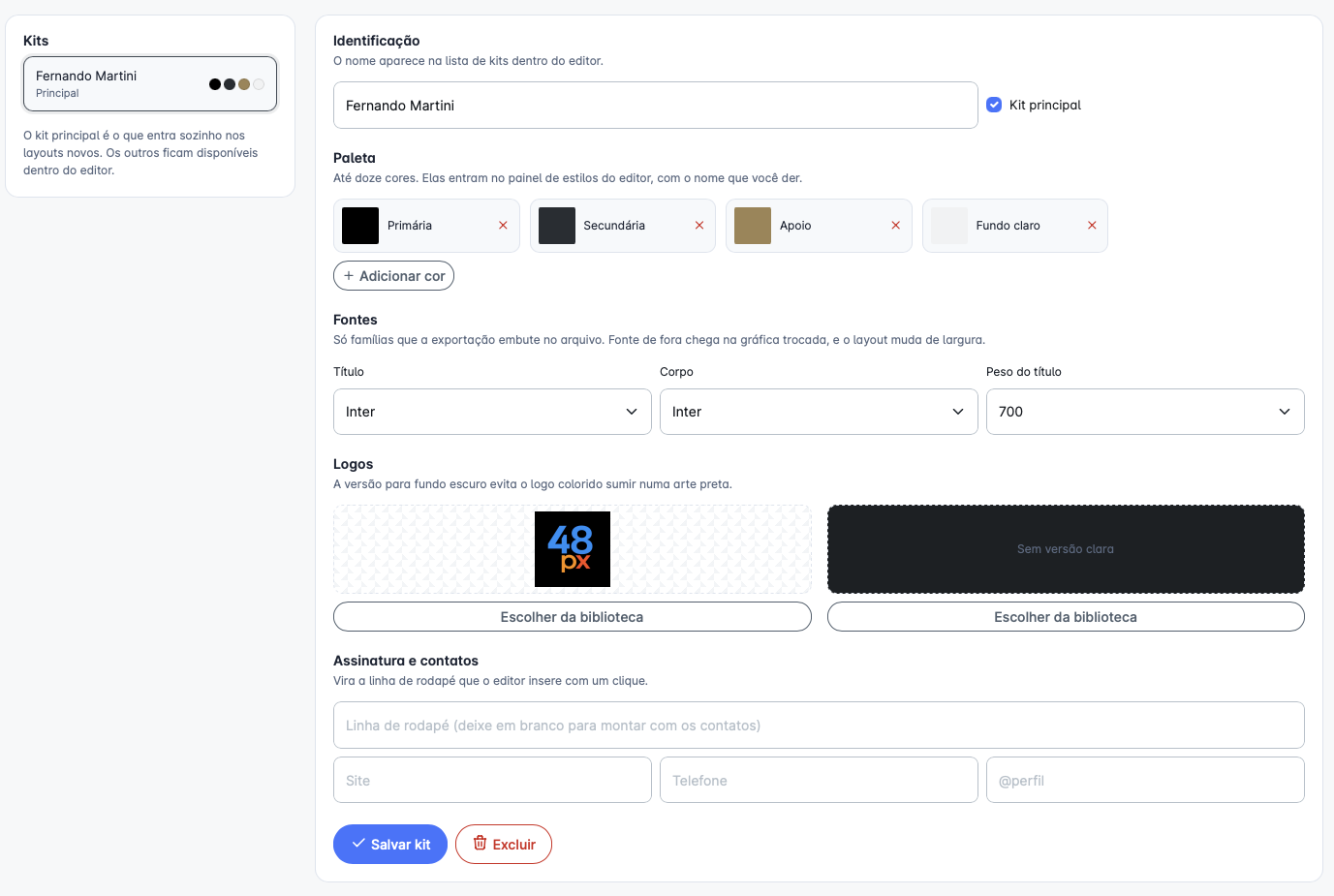
Task: Open the Secundária color swatch
Action: pos(557,226)
